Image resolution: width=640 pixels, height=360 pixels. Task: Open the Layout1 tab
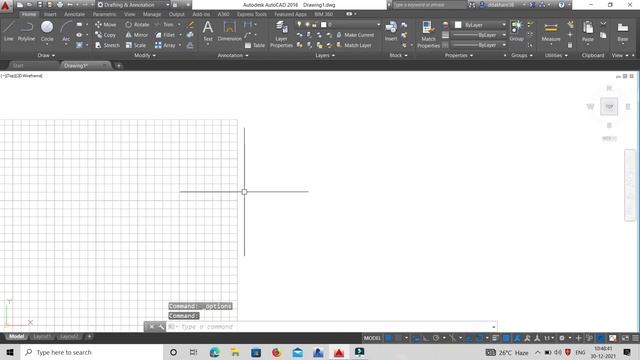point(42,337)
